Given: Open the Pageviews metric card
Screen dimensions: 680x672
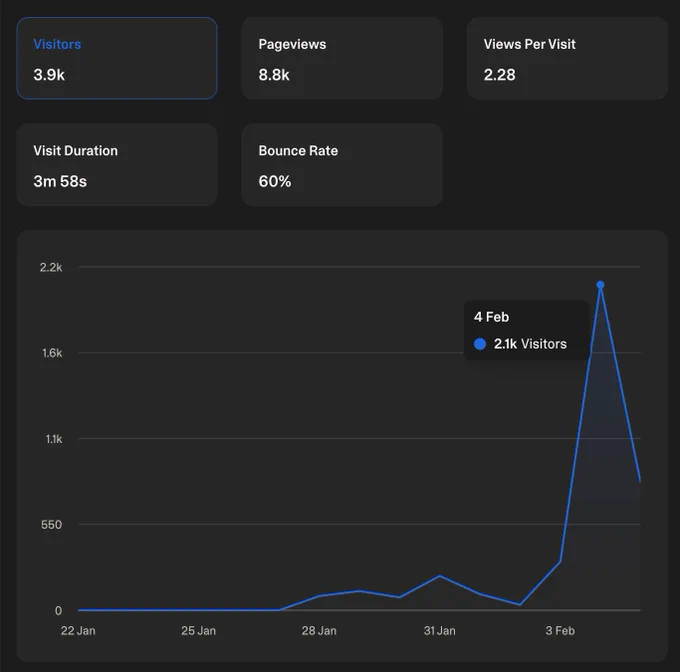Looking at the screenshot, I should click(342, 59).
